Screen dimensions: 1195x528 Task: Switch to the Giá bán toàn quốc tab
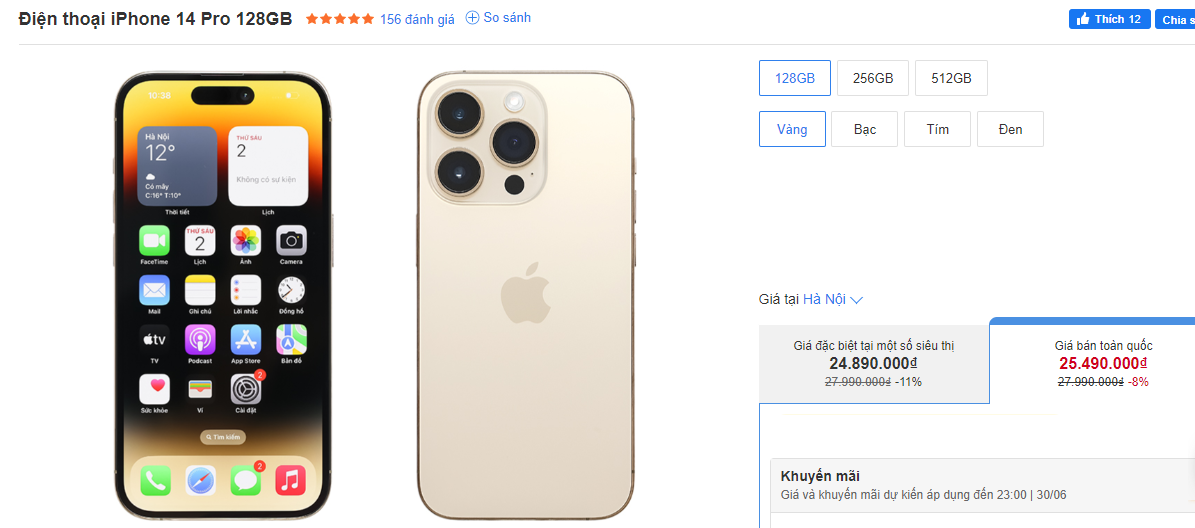tap(1103, 363)
